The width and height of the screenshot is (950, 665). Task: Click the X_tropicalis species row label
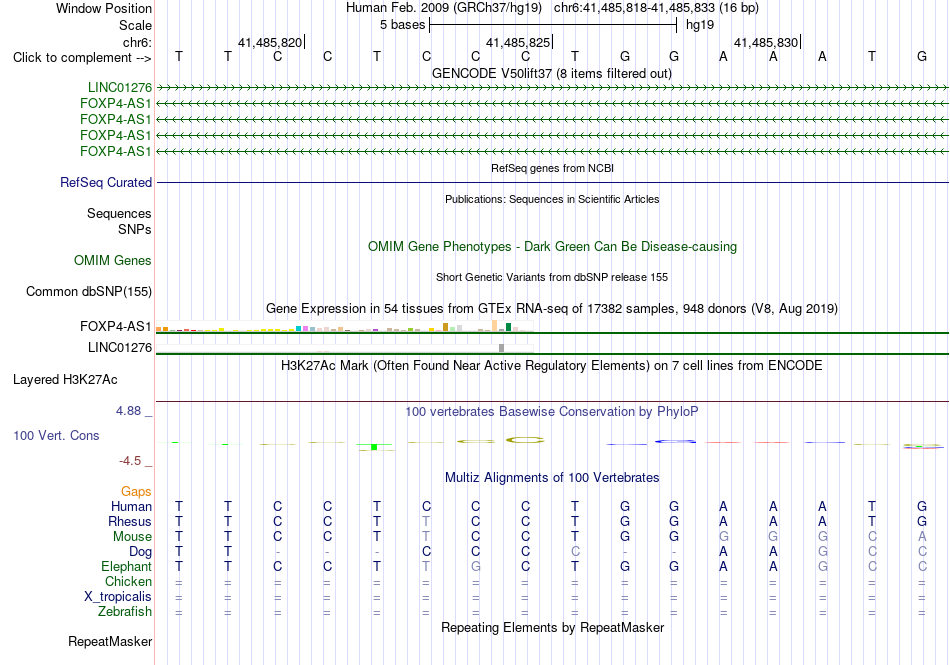(118, 597)
